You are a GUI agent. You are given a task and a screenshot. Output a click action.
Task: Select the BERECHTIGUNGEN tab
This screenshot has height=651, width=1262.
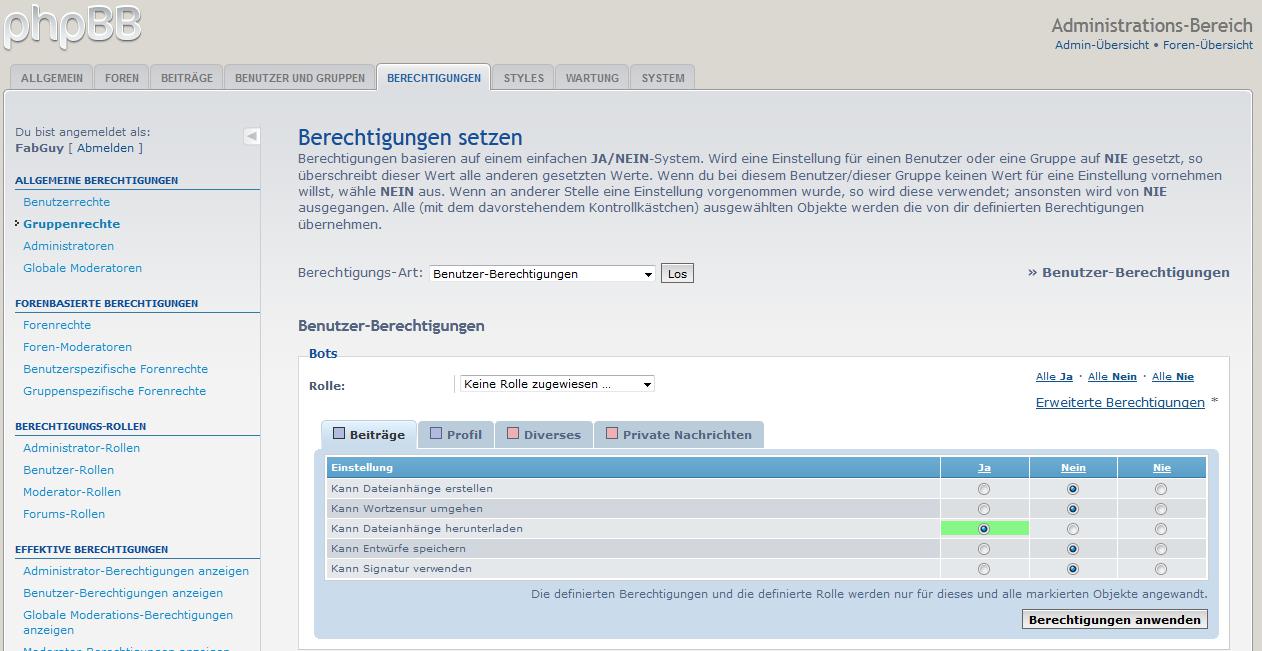click(x=434, y=78)
